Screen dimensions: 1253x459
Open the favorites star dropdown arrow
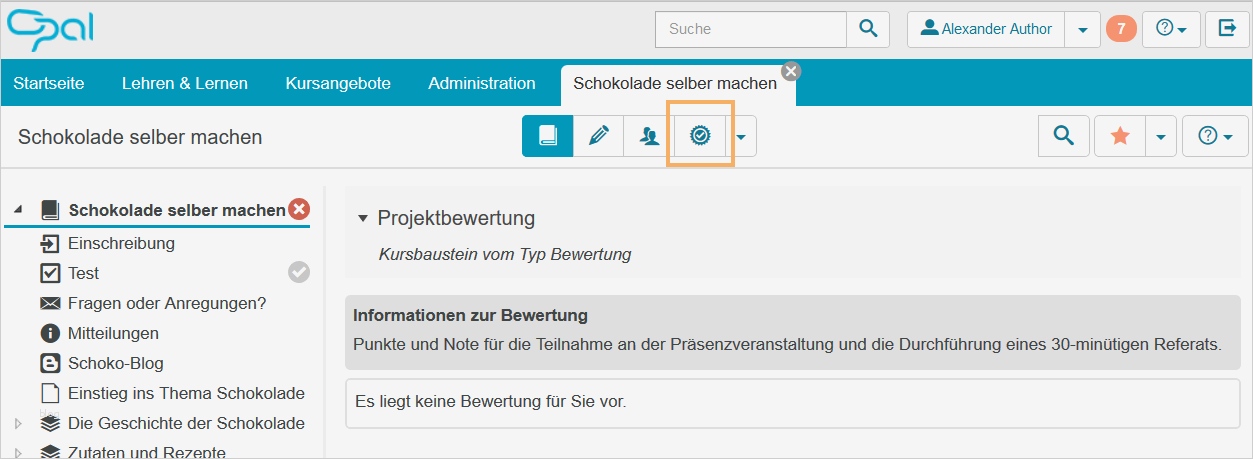pyautogui.click(x=1160, y=136)
